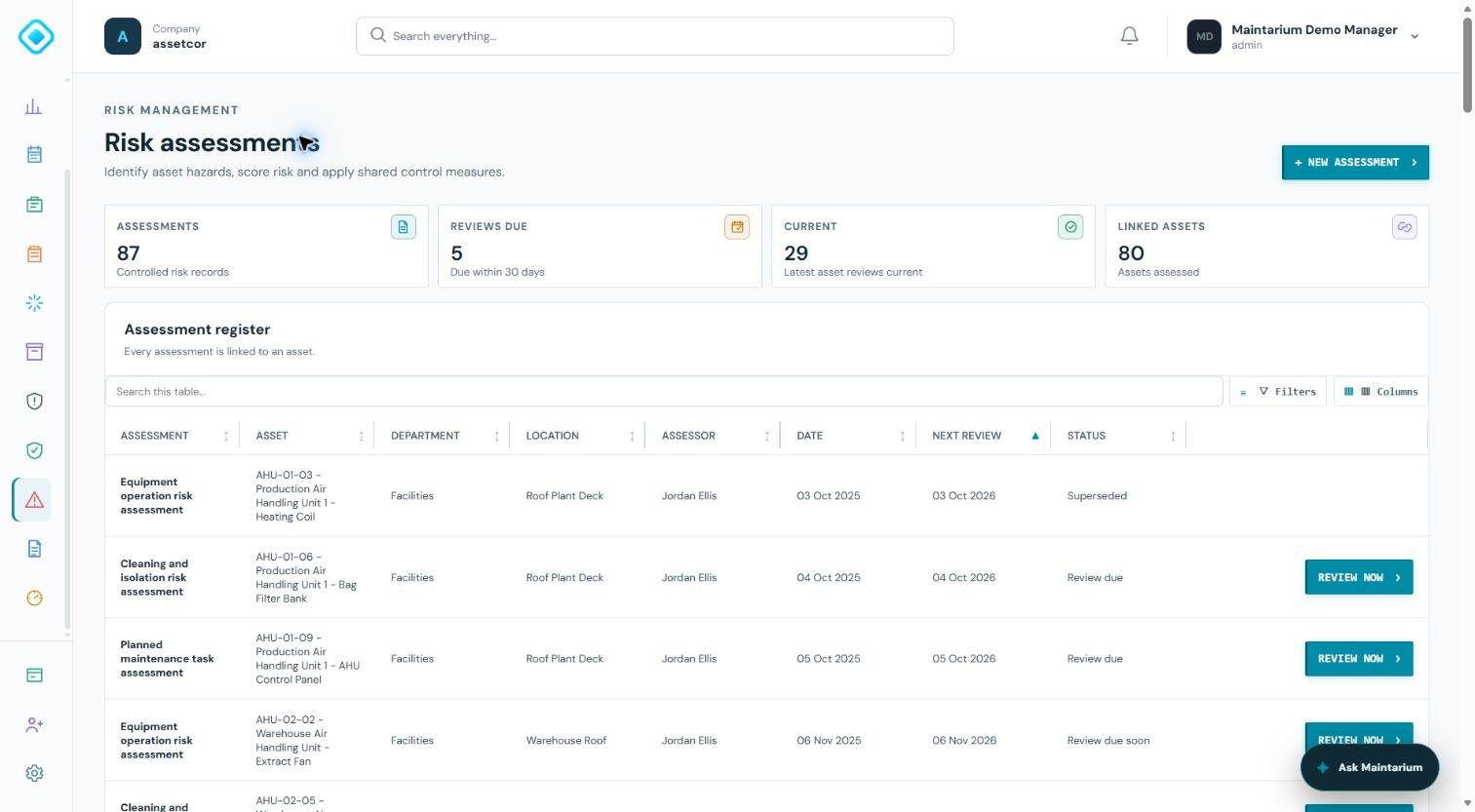Review now the AHU-01-09 AHU Control Panel assessment
1475x812 pixels.
[x=1358, y=659]
